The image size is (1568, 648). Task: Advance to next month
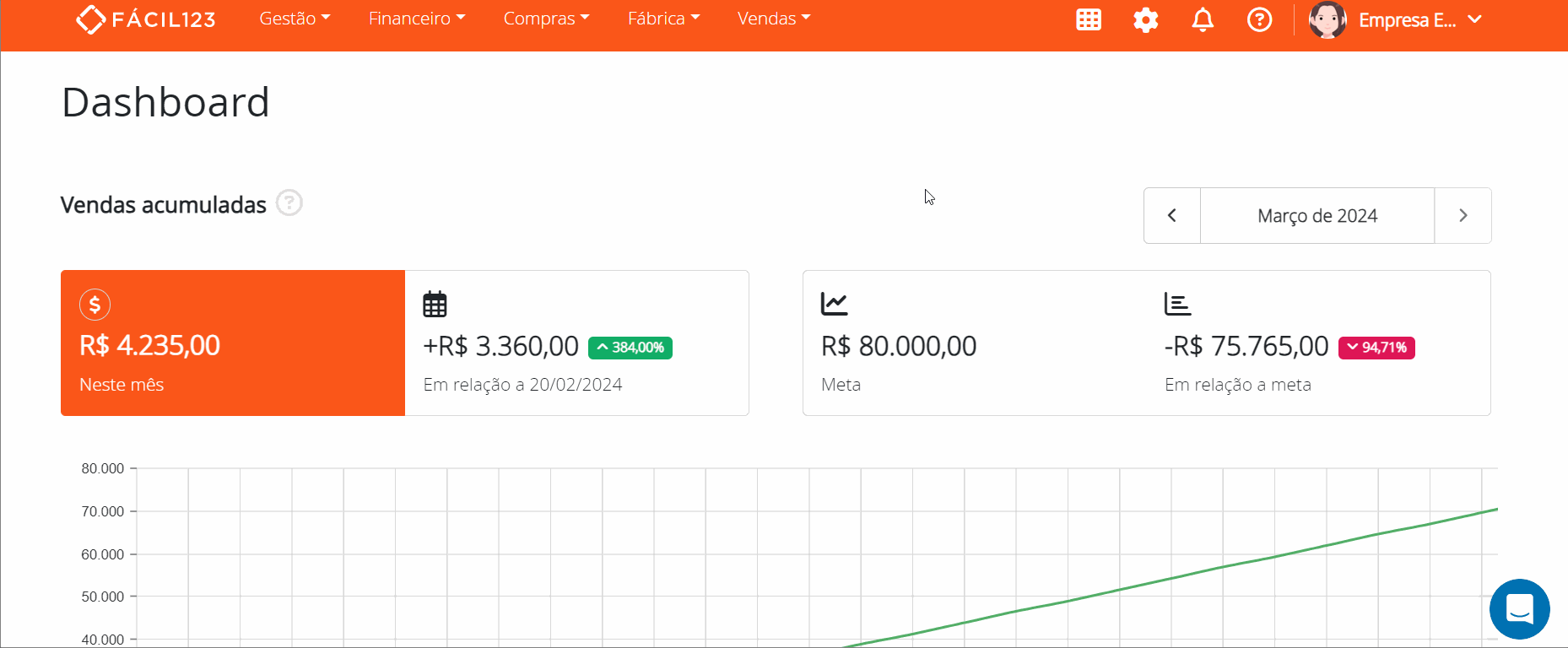point(1463,216)
